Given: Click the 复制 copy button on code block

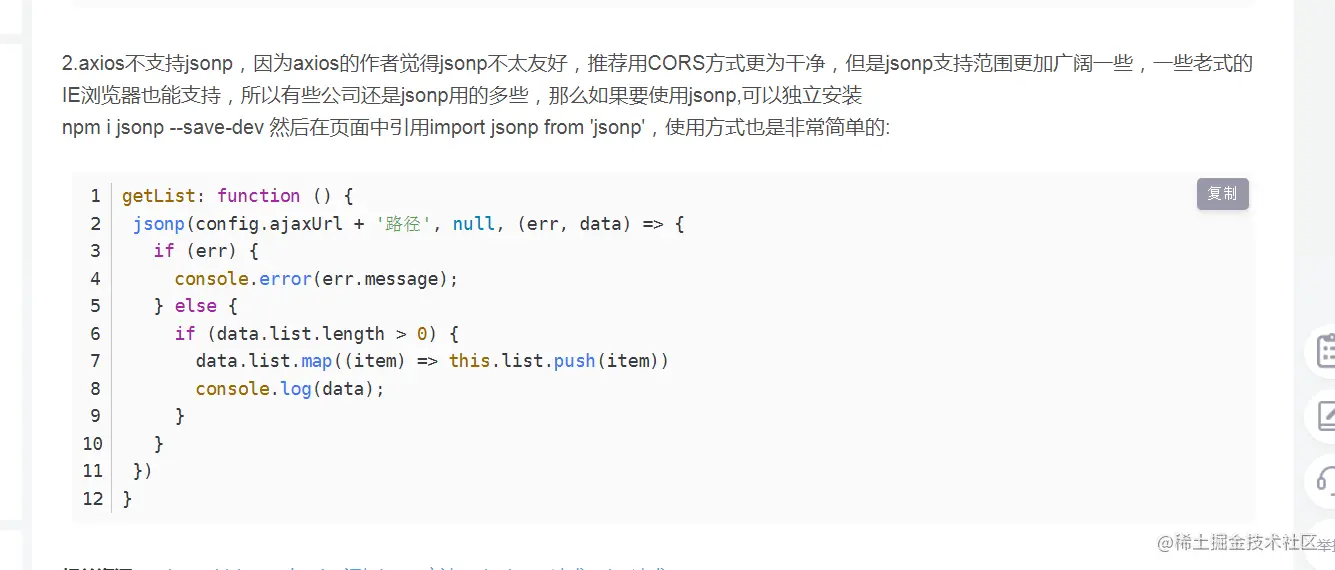Looking at the screenshot, I should [1222, 194].
